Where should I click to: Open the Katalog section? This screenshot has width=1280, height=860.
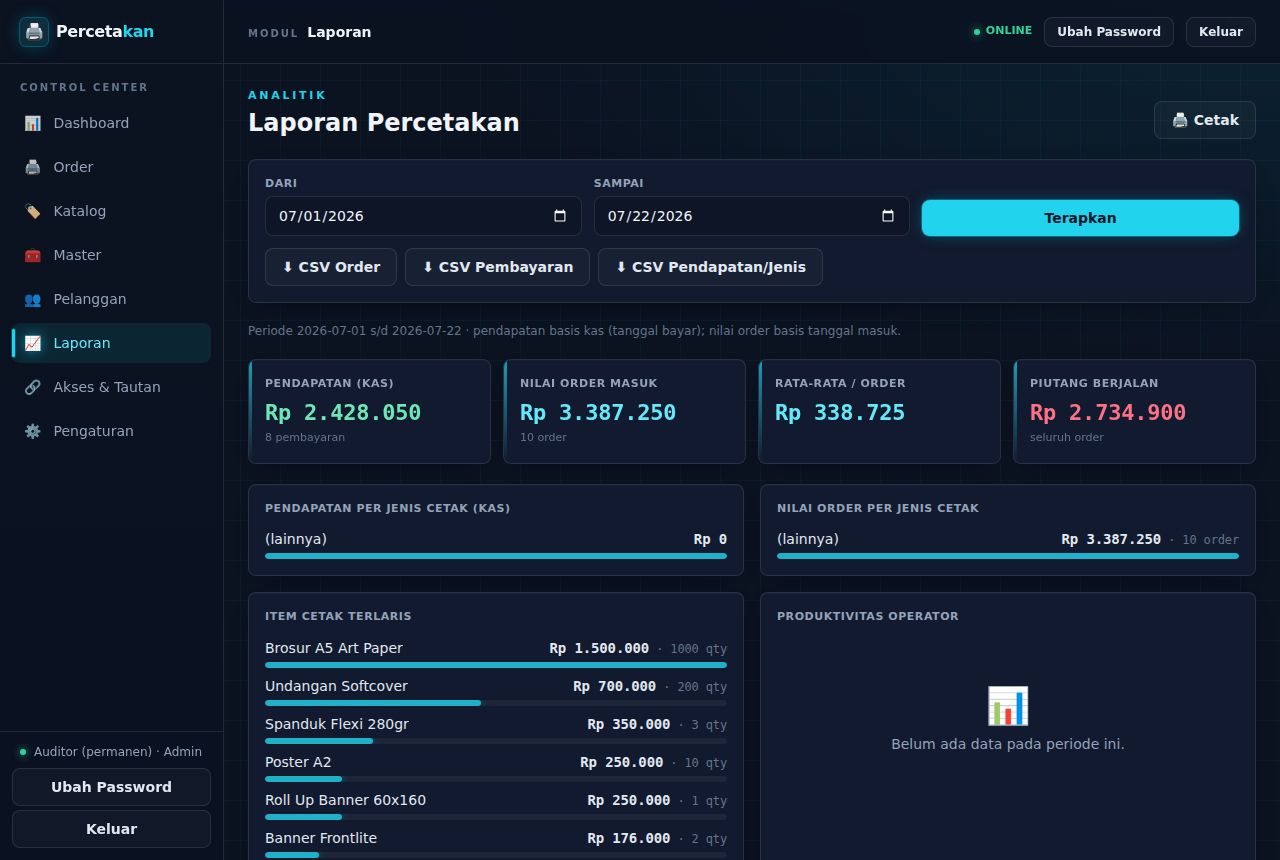pos(111,211)
